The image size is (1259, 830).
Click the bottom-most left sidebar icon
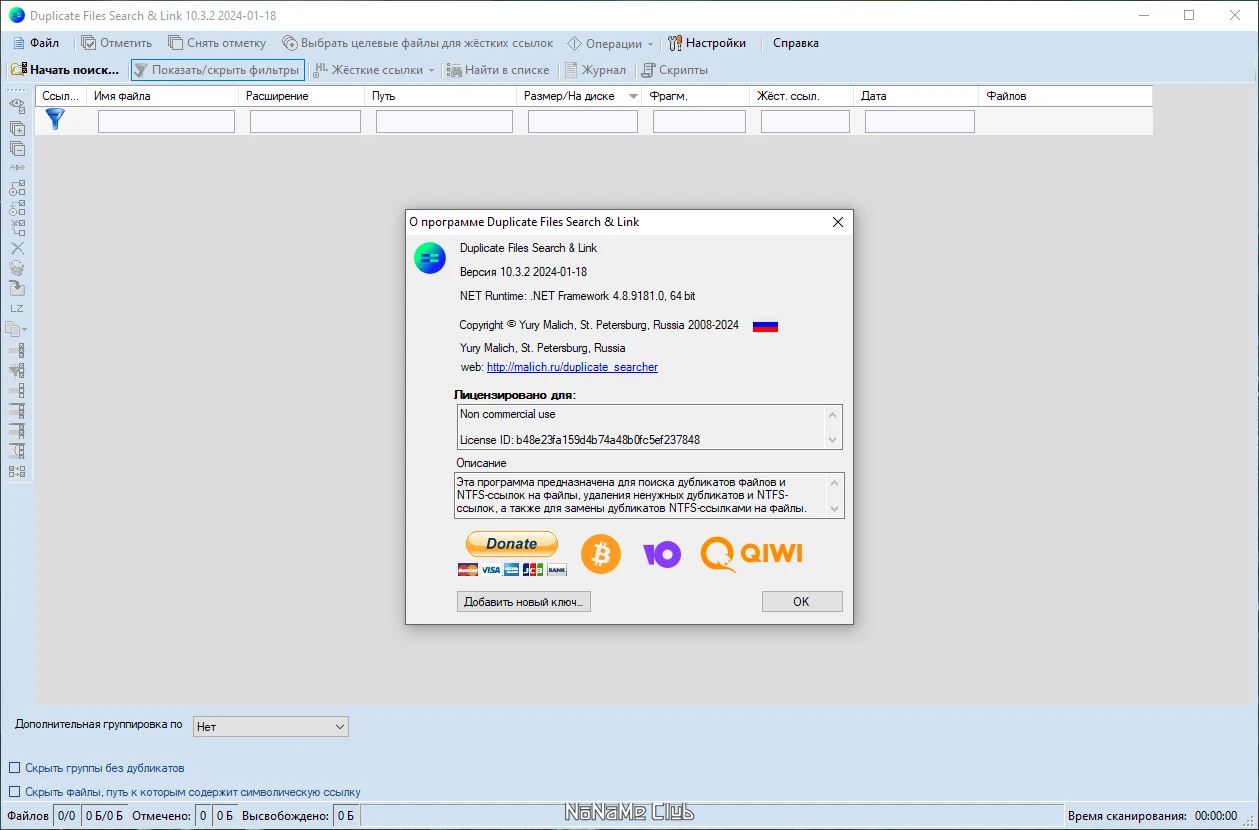[17, 471]
